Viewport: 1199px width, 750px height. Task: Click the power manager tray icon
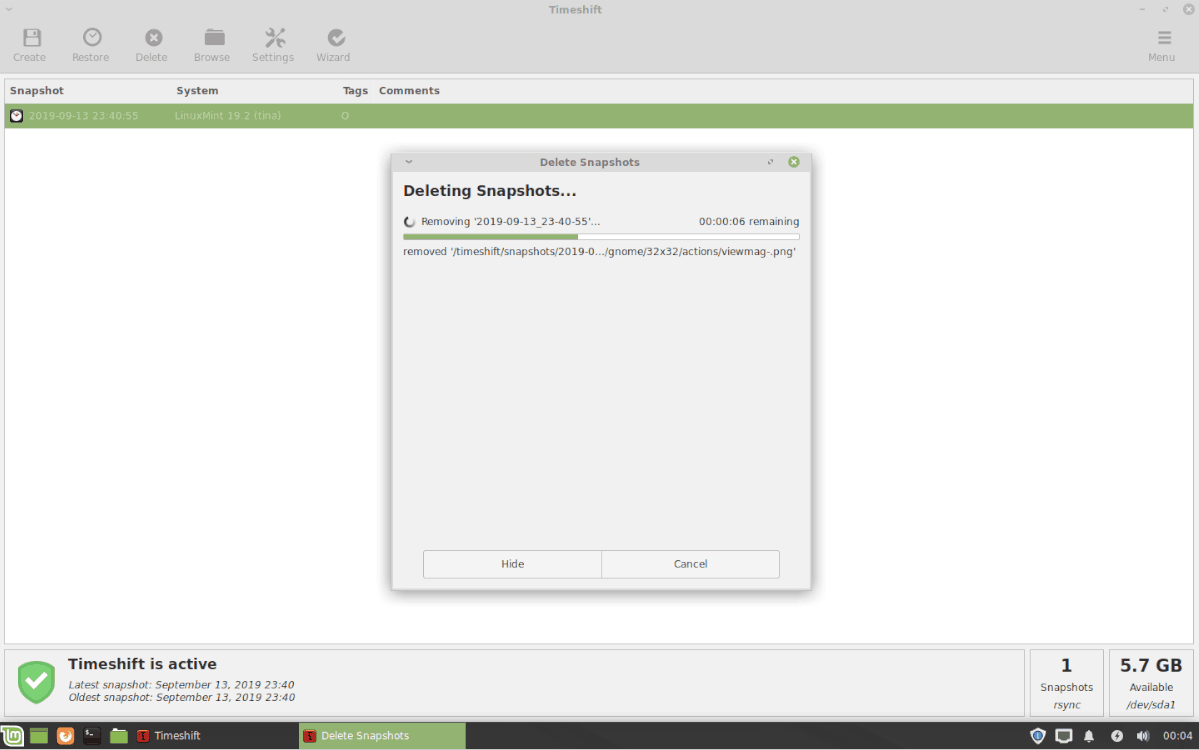1117,736
